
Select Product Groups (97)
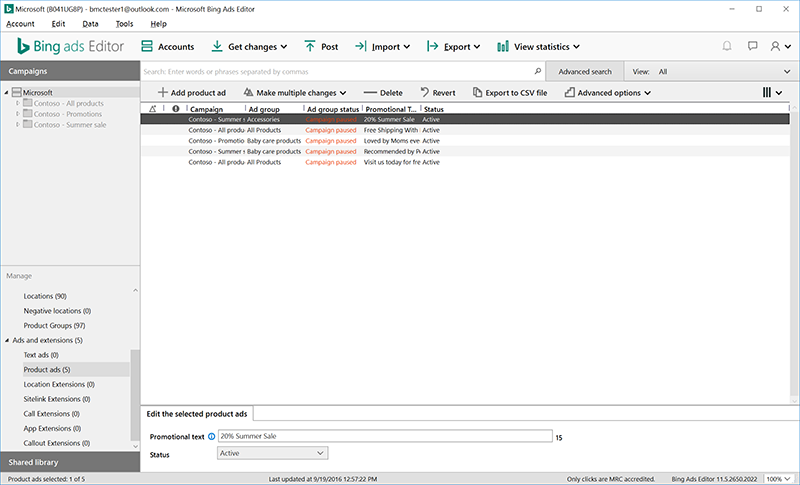coord(54,326)
